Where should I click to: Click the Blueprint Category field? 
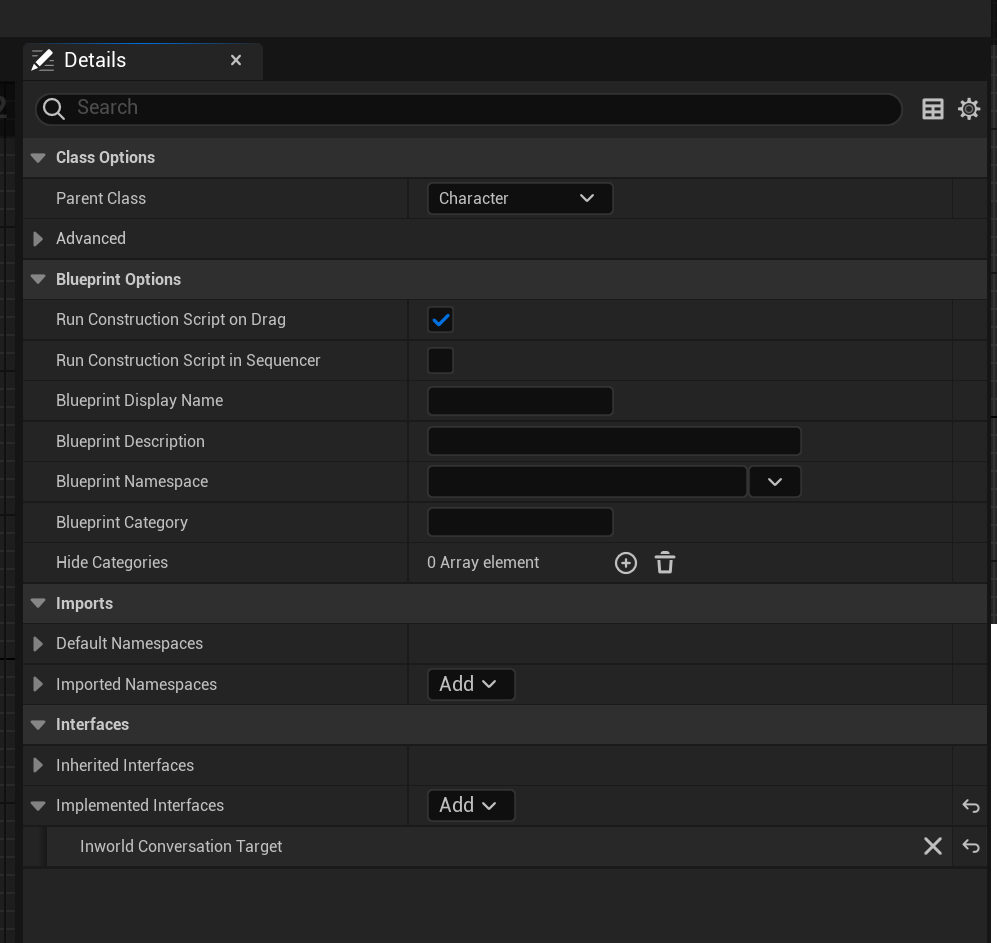[x=519, y=522]
